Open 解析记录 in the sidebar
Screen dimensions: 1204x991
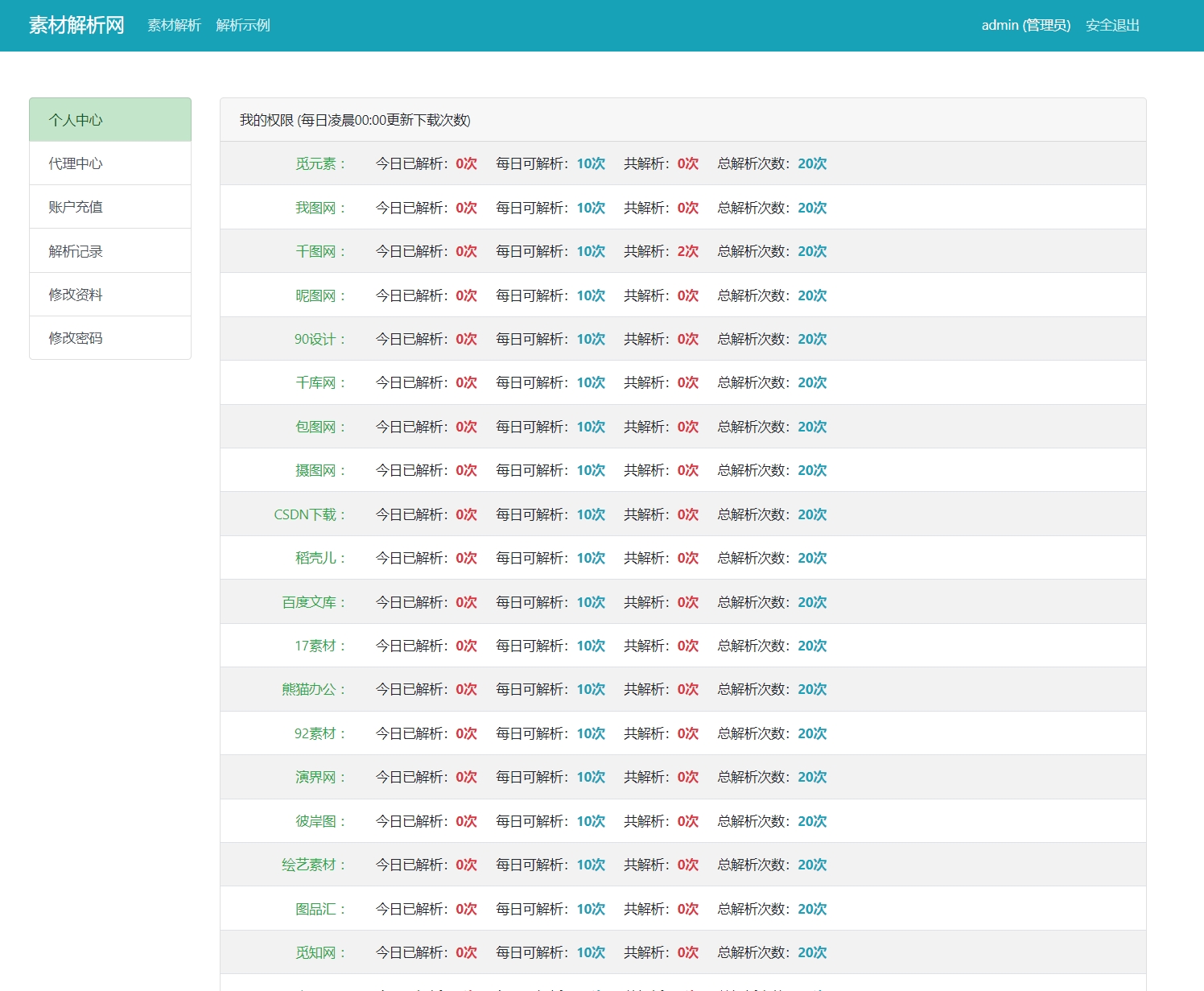110,251
